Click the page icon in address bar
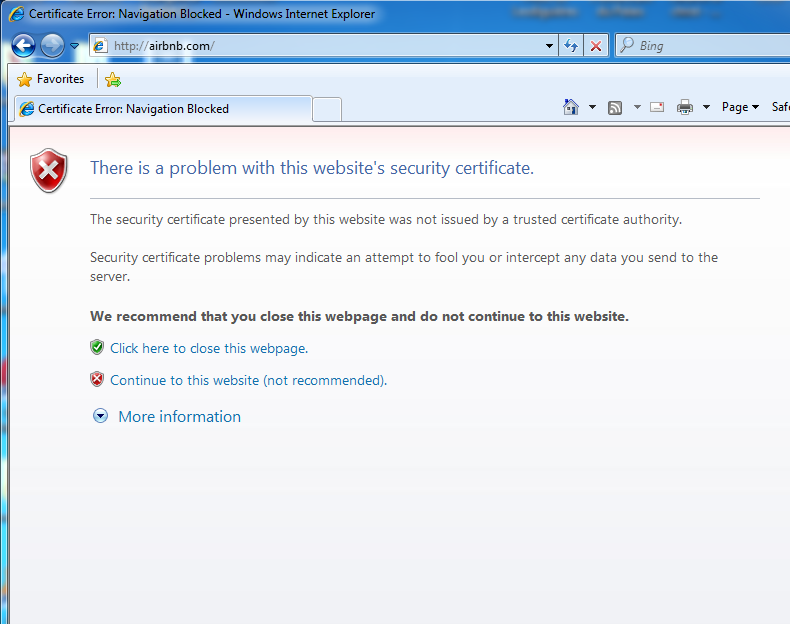This screenshot has height=624, width=790. pos(100,46)
